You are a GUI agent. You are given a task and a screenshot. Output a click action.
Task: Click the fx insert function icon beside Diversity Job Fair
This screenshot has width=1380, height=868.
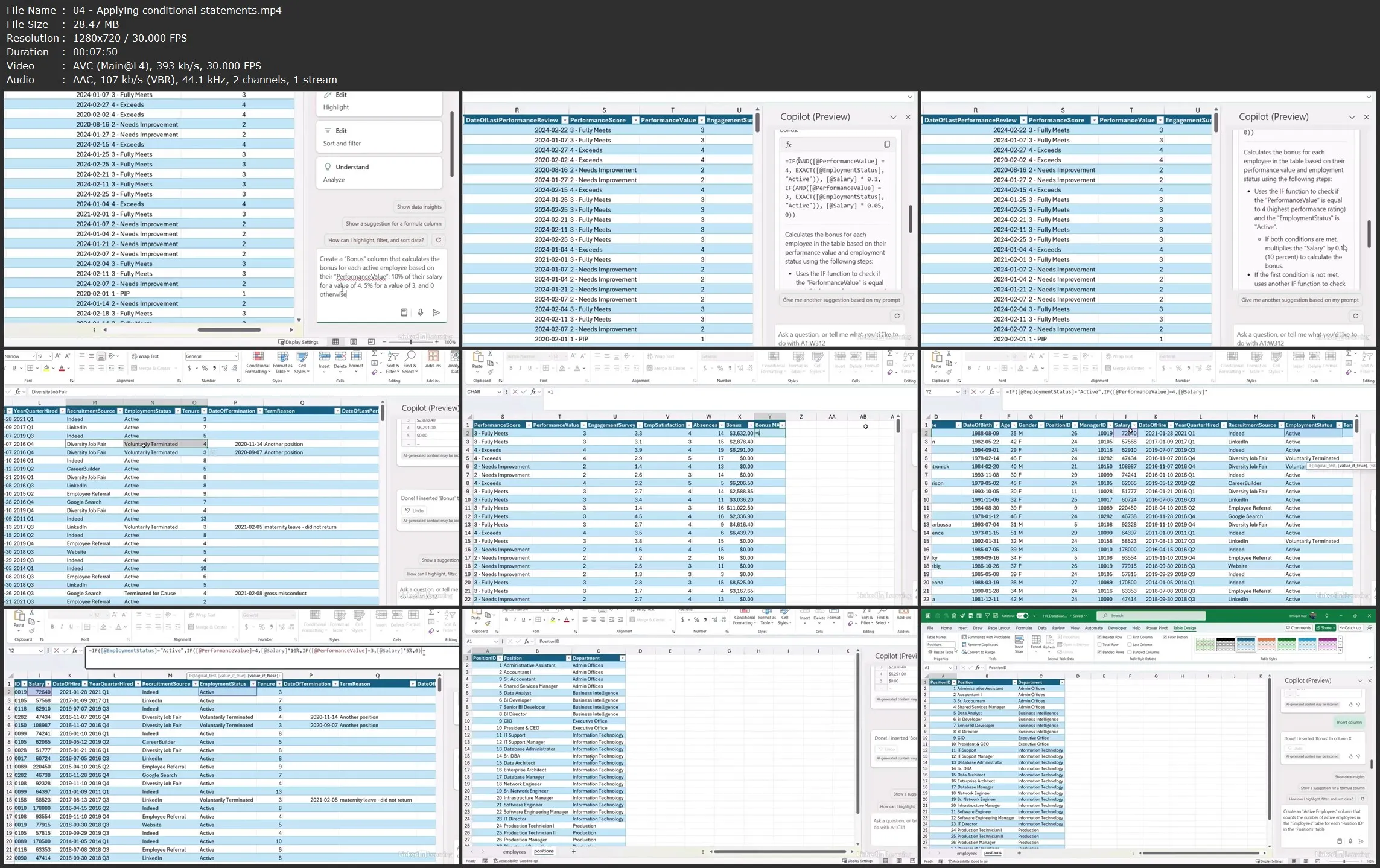[17, 391]
